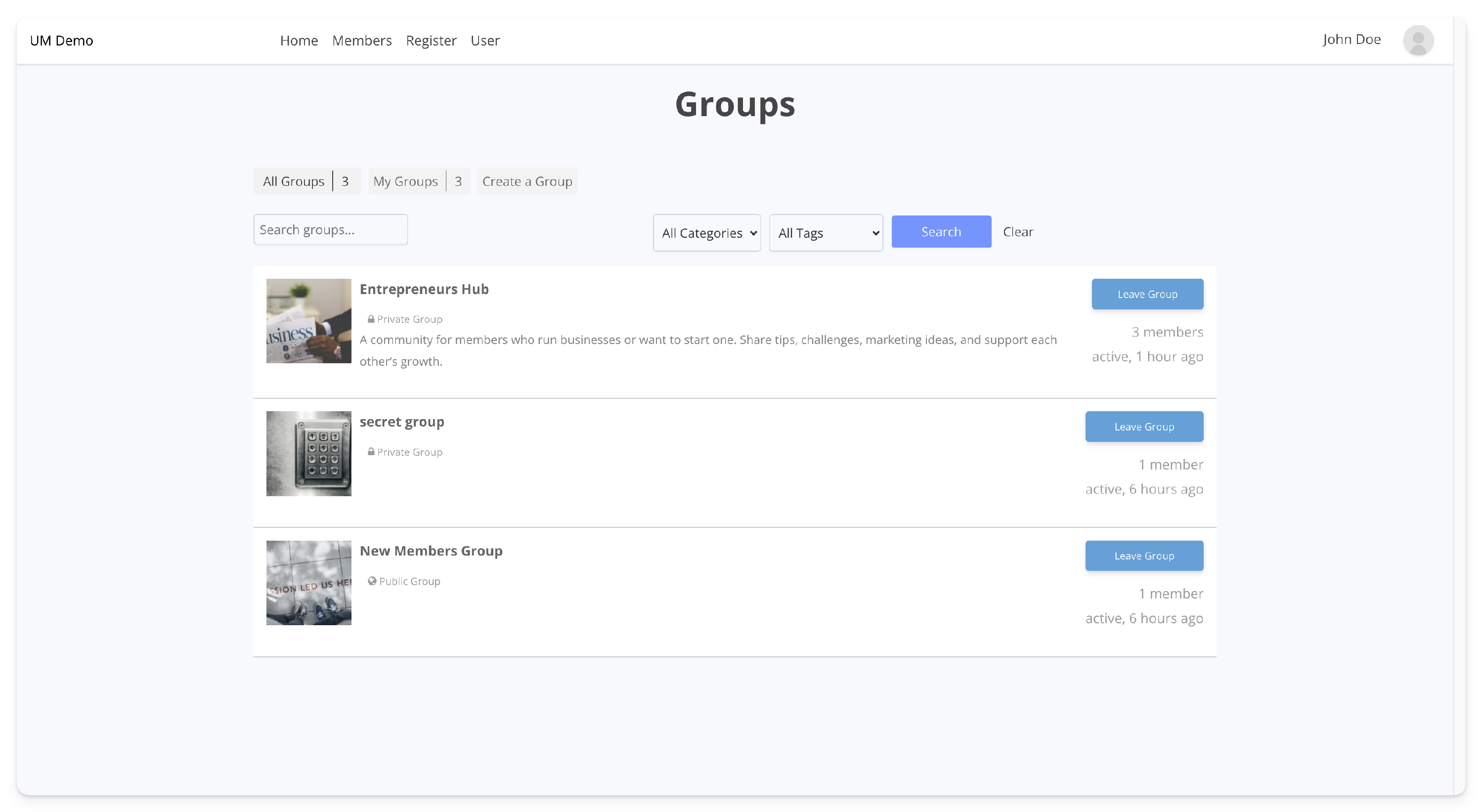Click the lock icon under Entrepreneurs Hub
Image resolution: width=1483 pixels, height=812 pixels.
point(371,319)
